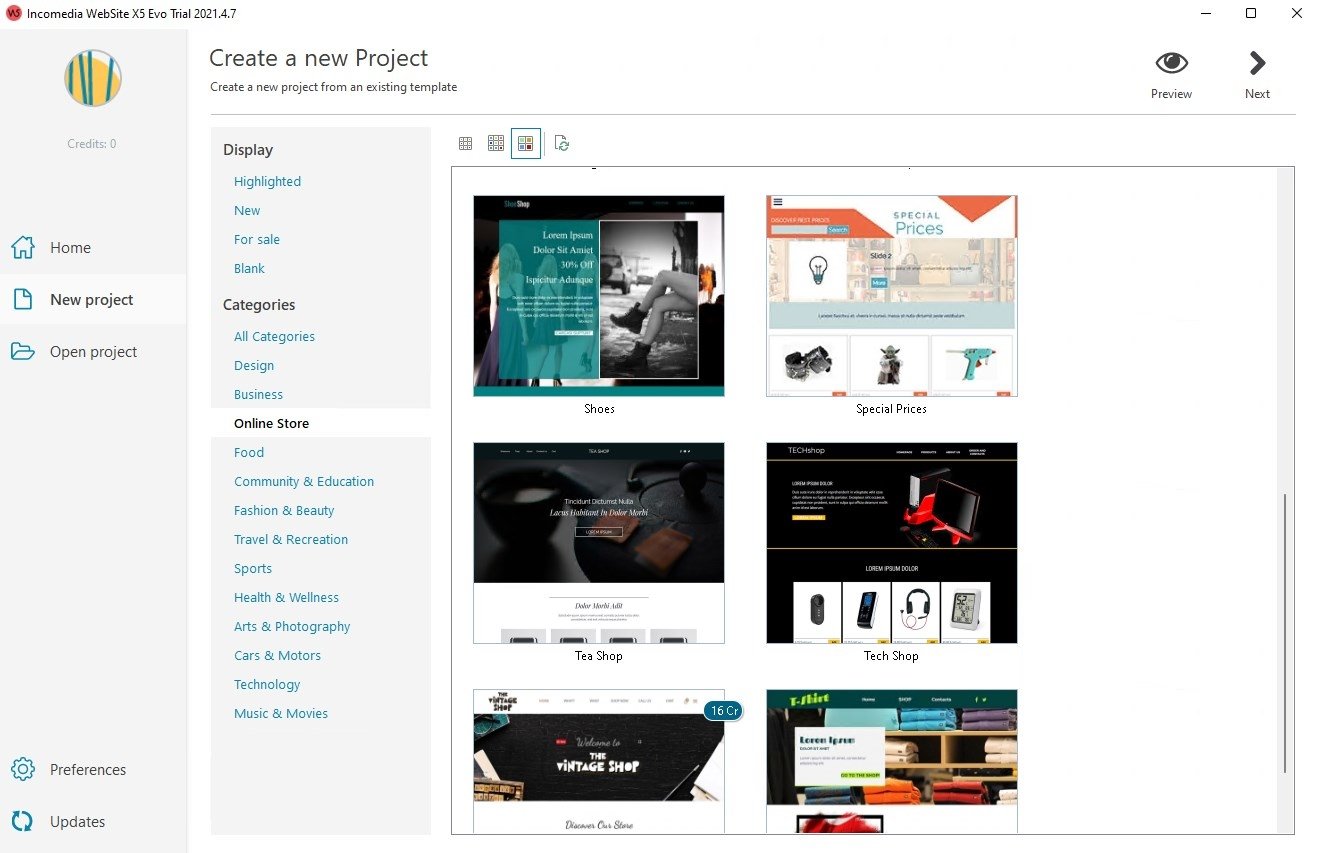Select the All Categories filter
Viewport: 1318px width, 853px height.
coord(274,336)
